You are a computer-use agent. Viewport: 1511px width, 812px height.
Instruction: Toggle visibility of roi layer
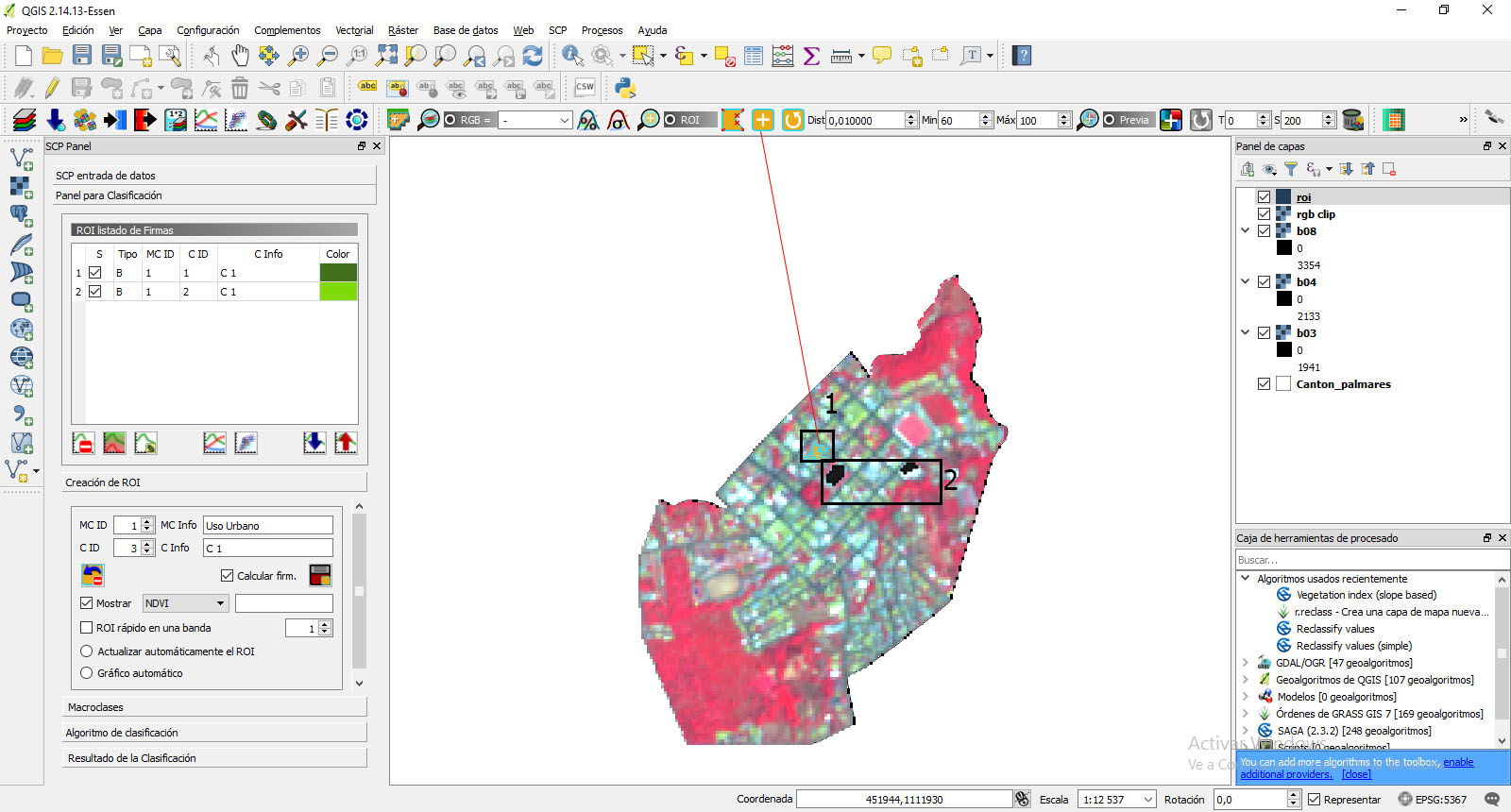(x=1264, y=196)
